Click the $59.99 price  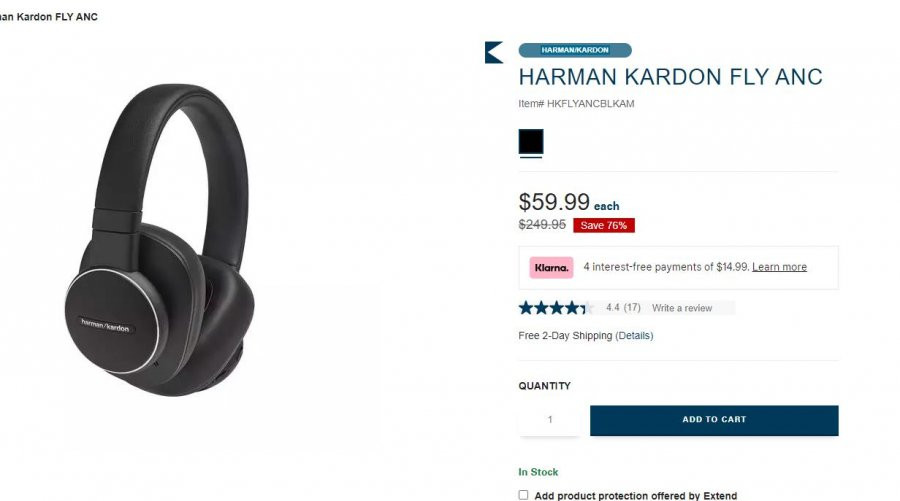tap(554, 202)
